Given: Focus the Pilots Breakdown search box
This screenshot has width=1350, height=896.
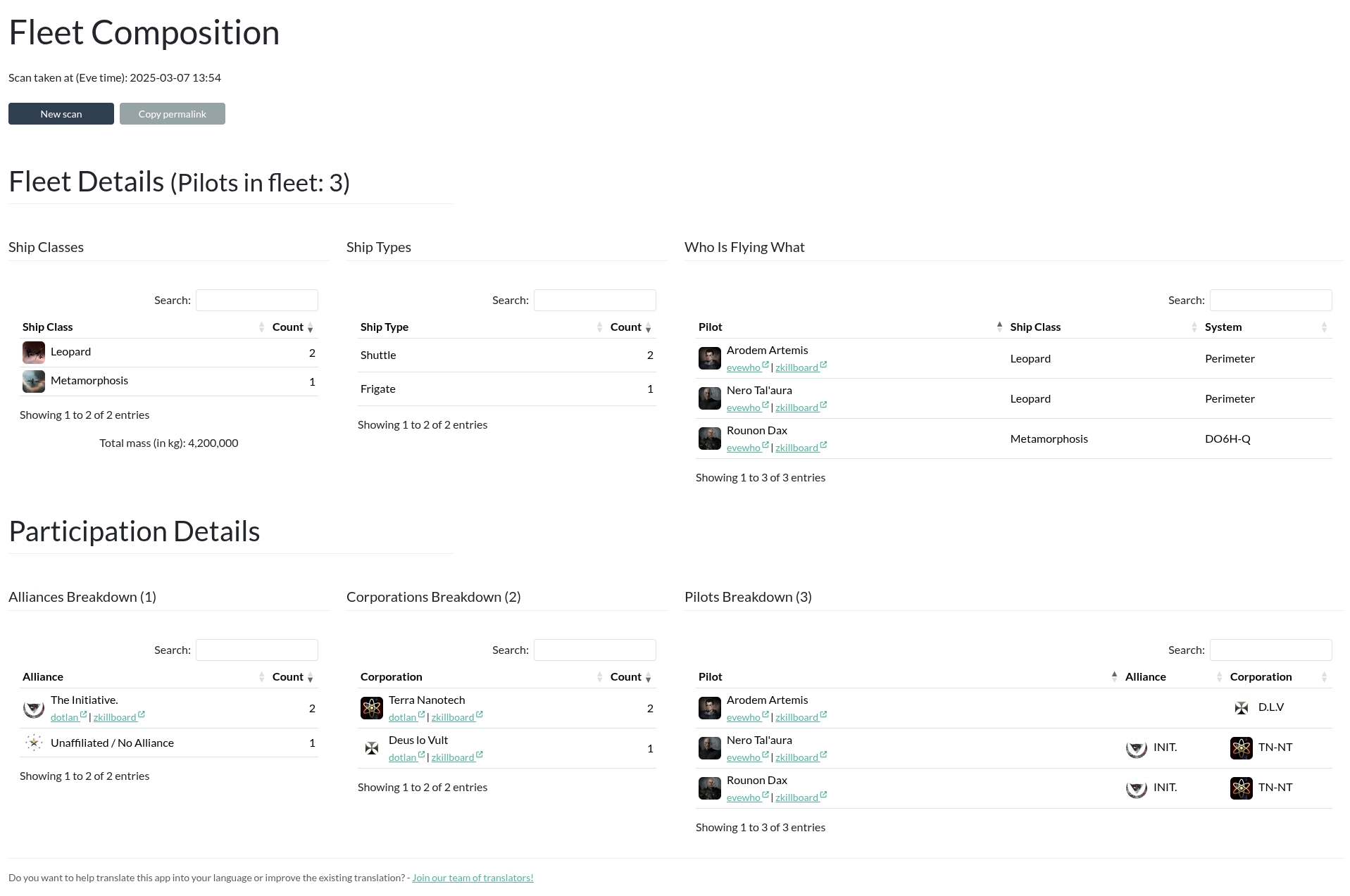Looking at the screenshot, I should click(x=1270, y=650).
